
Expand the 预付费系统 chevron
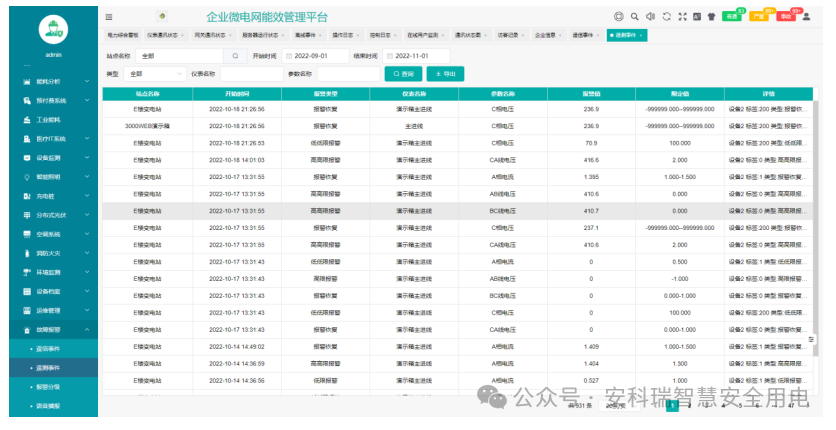(x=87, y=101)
